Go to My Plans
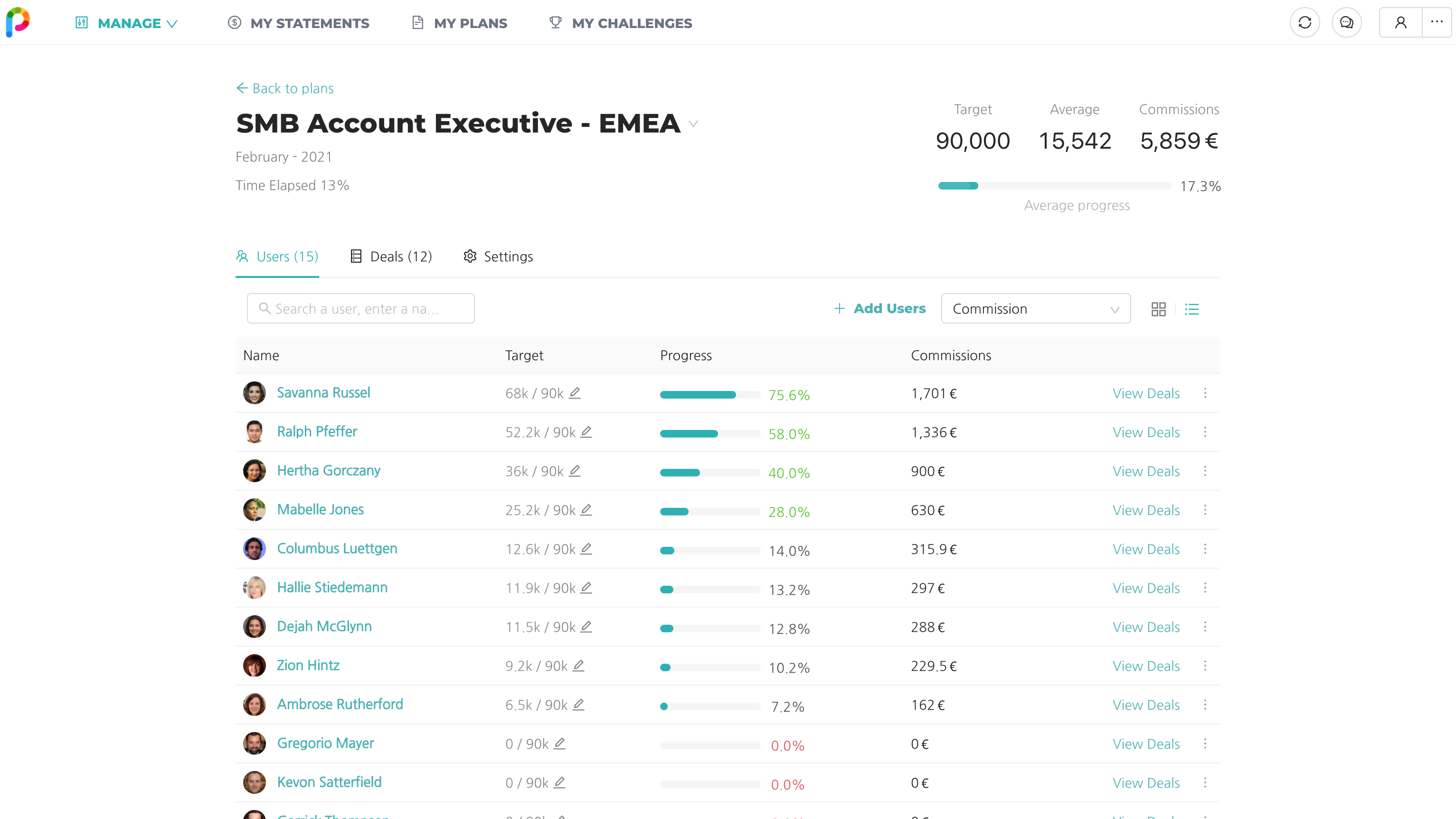Image resolution: width=1456 pixels, height=819 pixels. coord(460,23)
